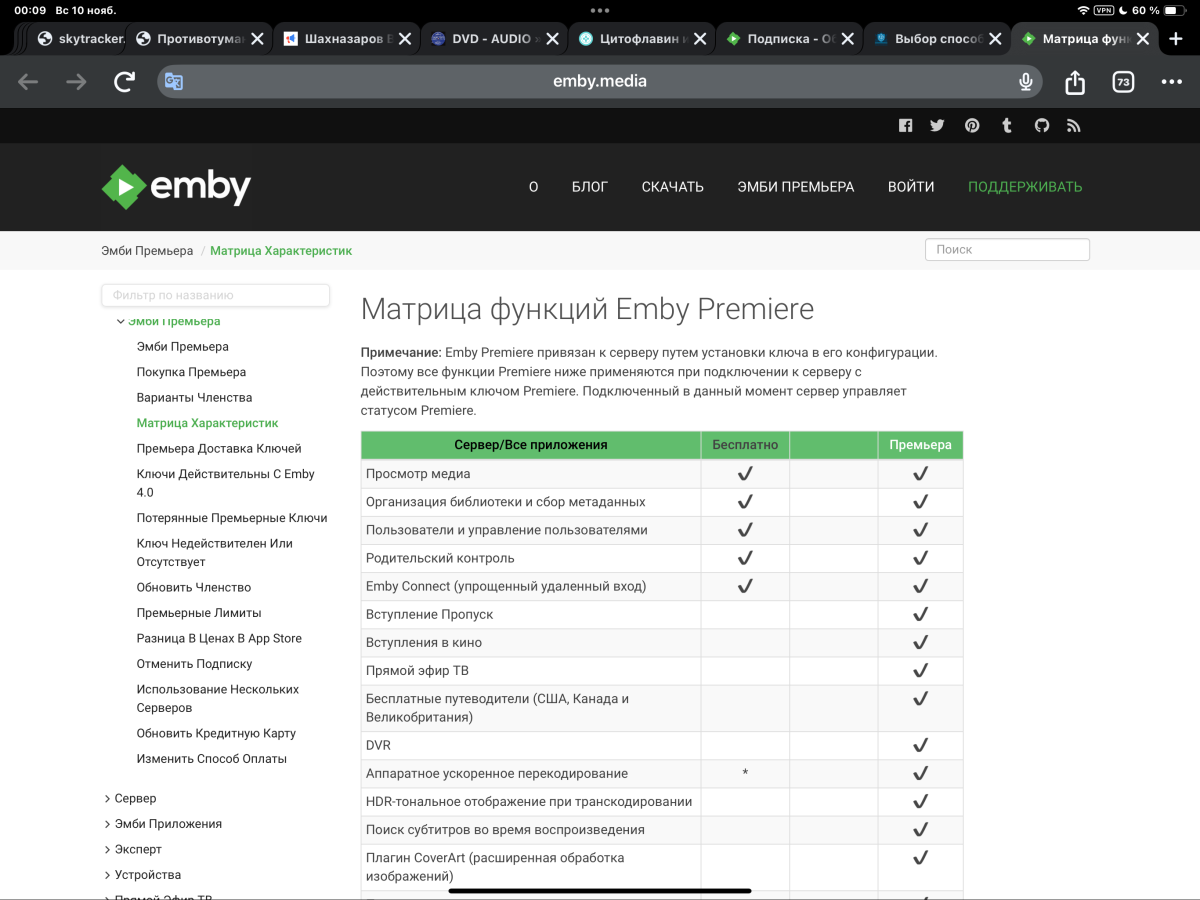This screenshot has height=900, width=1200.
Task: Close the Шахназаров tab
Action: [x=404, y=39]
